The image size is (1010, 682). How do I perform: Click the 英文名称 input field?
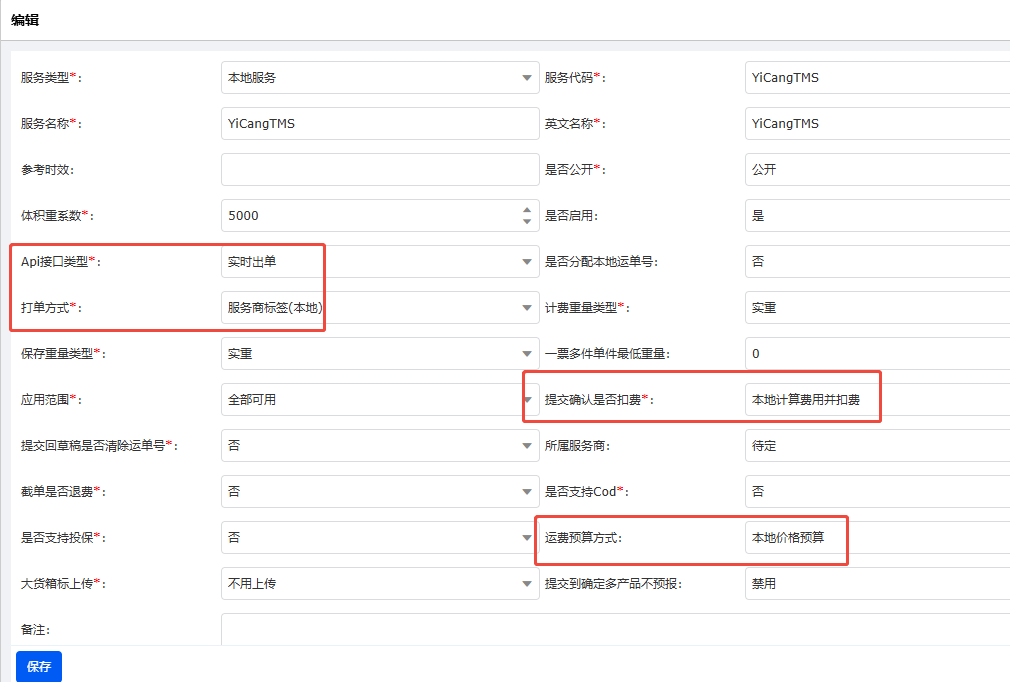[876, 124]
